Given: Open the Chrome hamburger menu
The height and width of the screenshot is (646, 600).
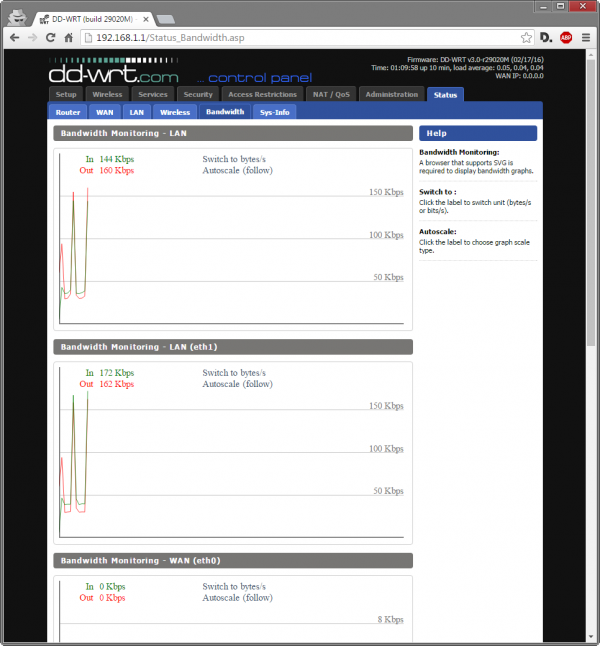Looking at the screenshot, I should (x=585, y=37).
